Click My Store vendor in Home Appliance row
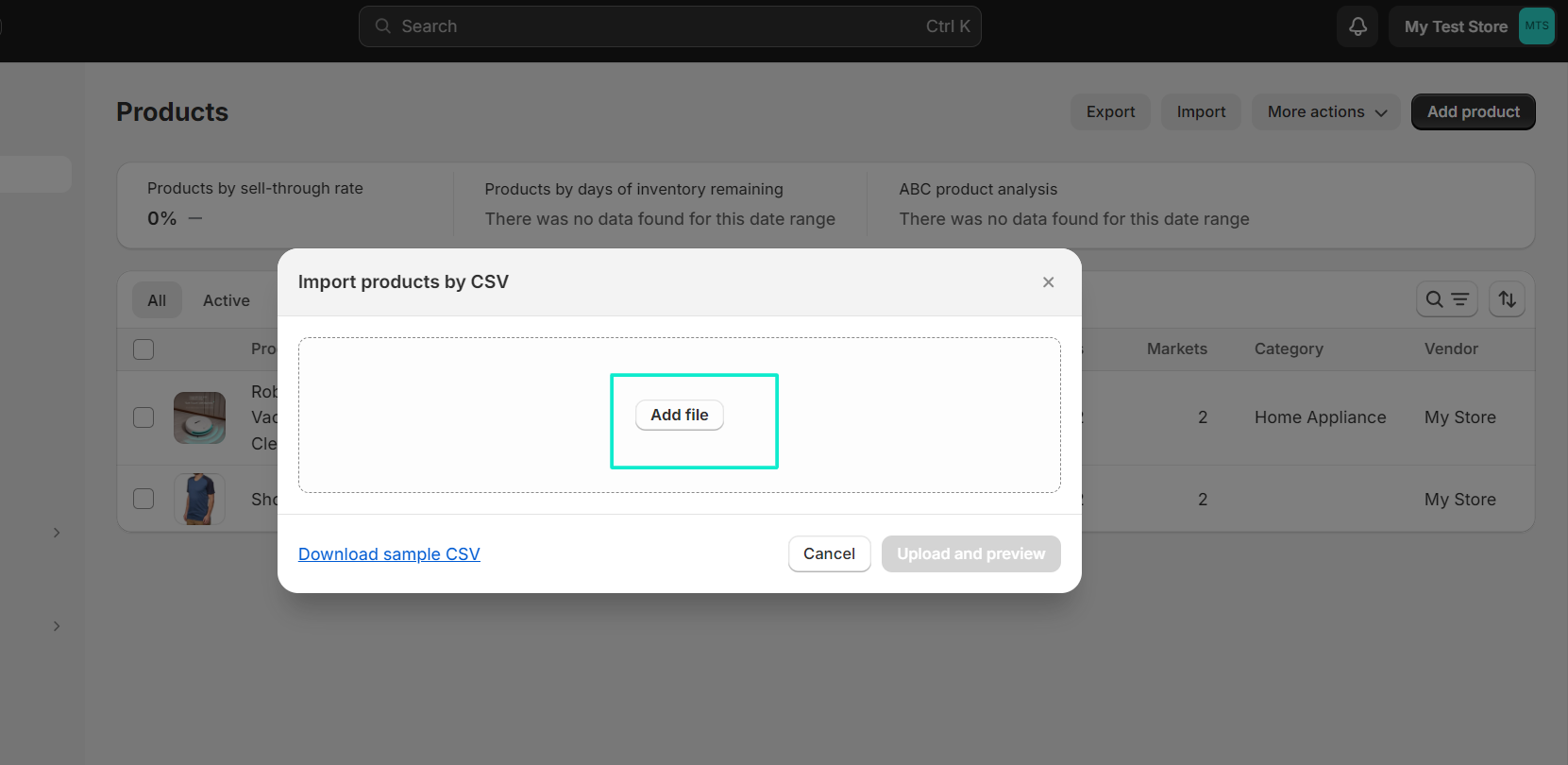 pyautogui.click(x=1459, y=417)
